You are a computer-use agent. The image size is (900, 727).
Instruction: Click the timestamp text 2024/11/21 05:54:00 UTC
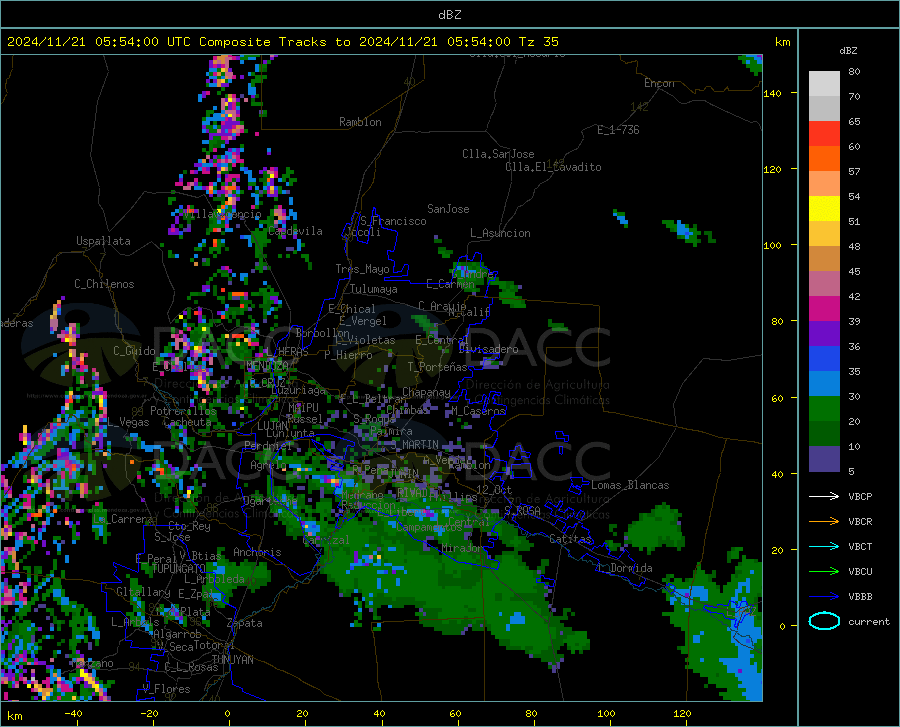point(99,42)
